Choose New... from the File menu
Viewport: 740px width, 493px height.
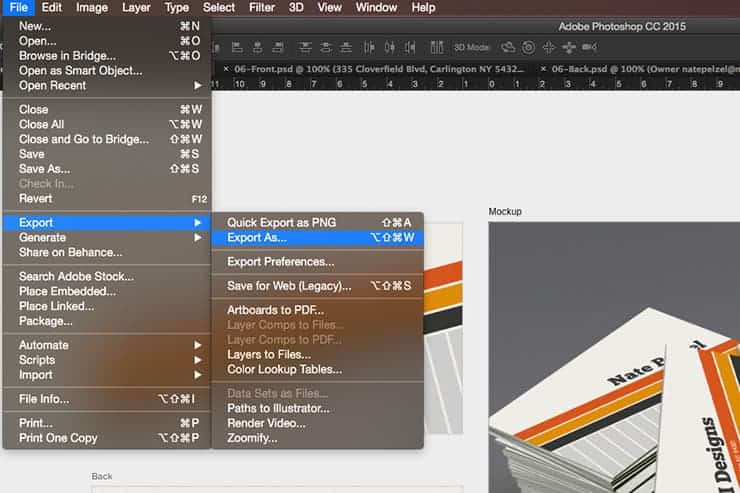(107, 26)
